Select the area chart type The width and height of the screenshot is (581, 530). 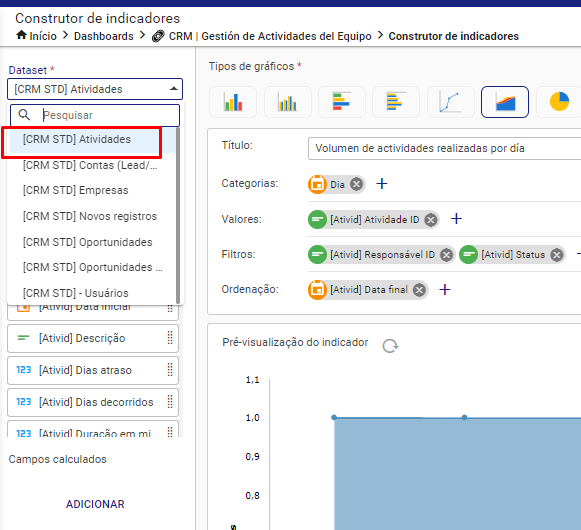point(505,102)
